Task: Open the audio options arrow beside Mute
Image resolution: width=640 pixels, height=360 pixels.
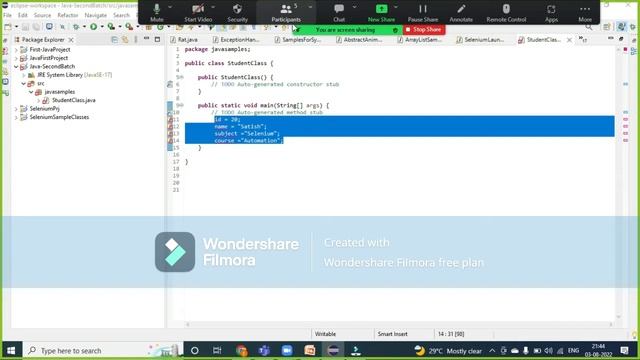Action: (x=170, y=7)
